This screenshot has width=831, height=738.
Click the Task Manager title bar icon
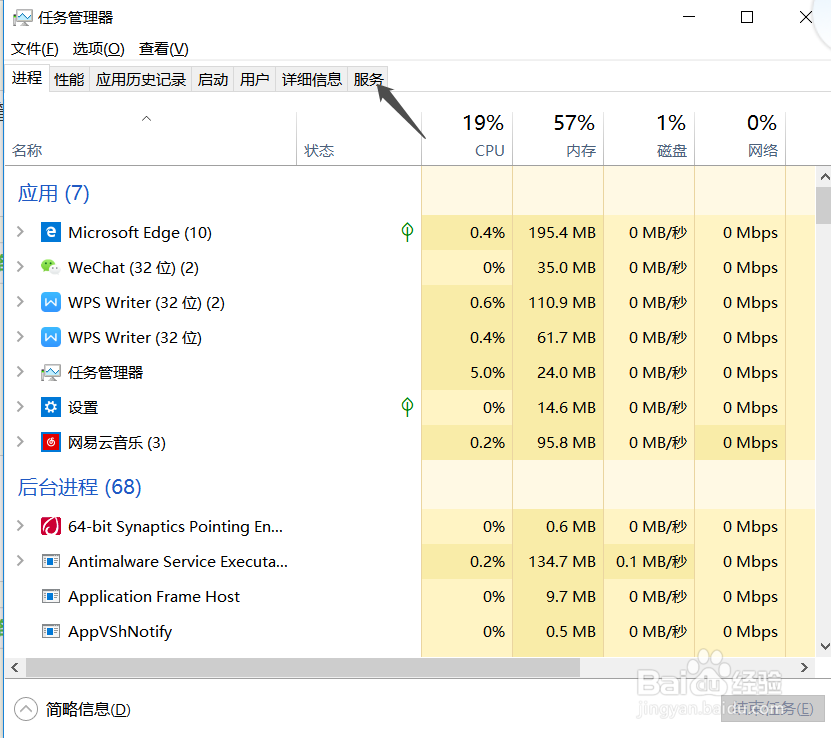click(22, 17)
